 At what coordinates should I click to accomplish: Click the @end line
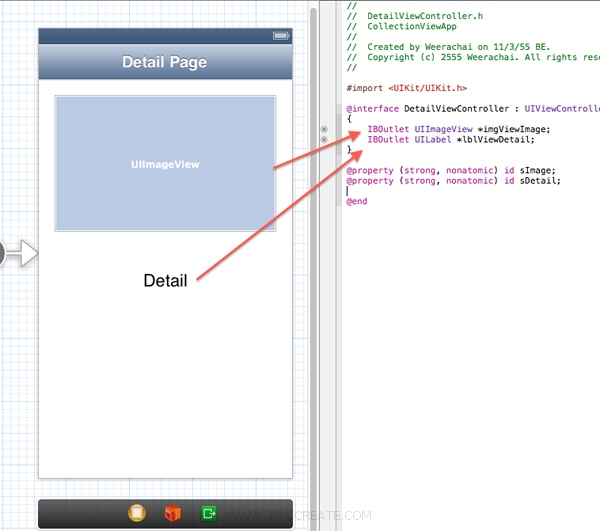[357, 201]
